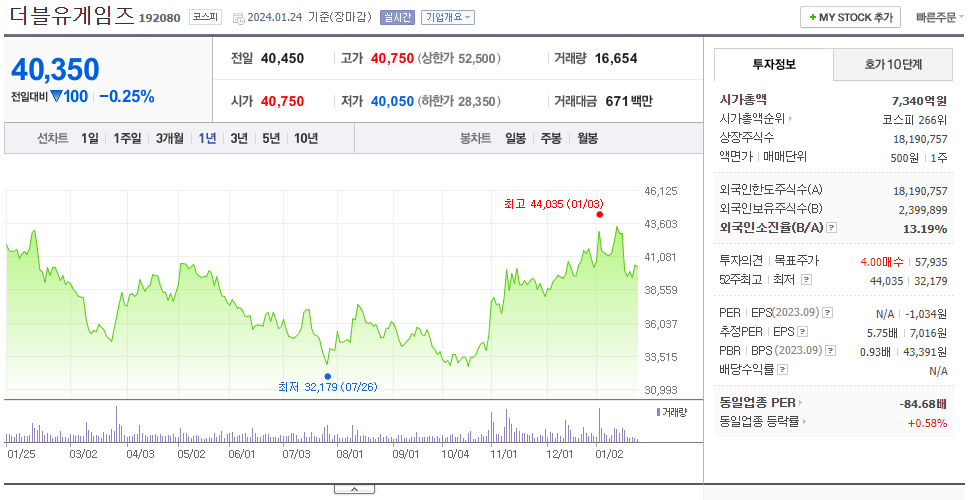The width and height of the screenshot is (968, 500).
Task: Open the 동일업종 등락률 link
Action: (759, 422)
